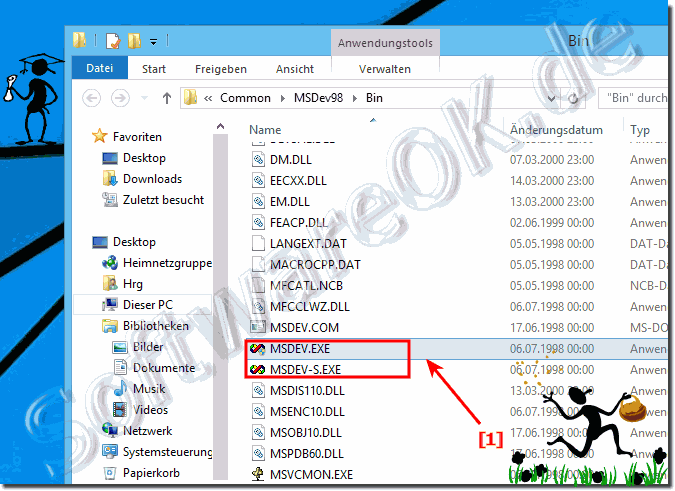Select the MFCATL.NCB file icon
Screen dimensions: 675x491
click(258, 286)
